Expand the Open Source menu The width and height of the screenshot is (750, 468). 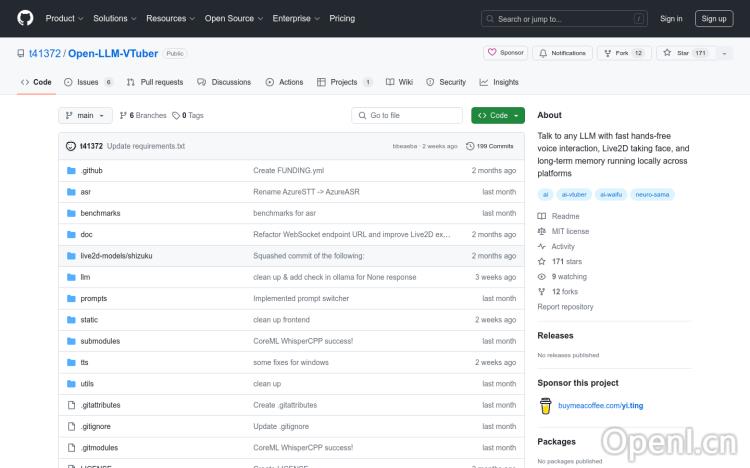tap(233, 18)
